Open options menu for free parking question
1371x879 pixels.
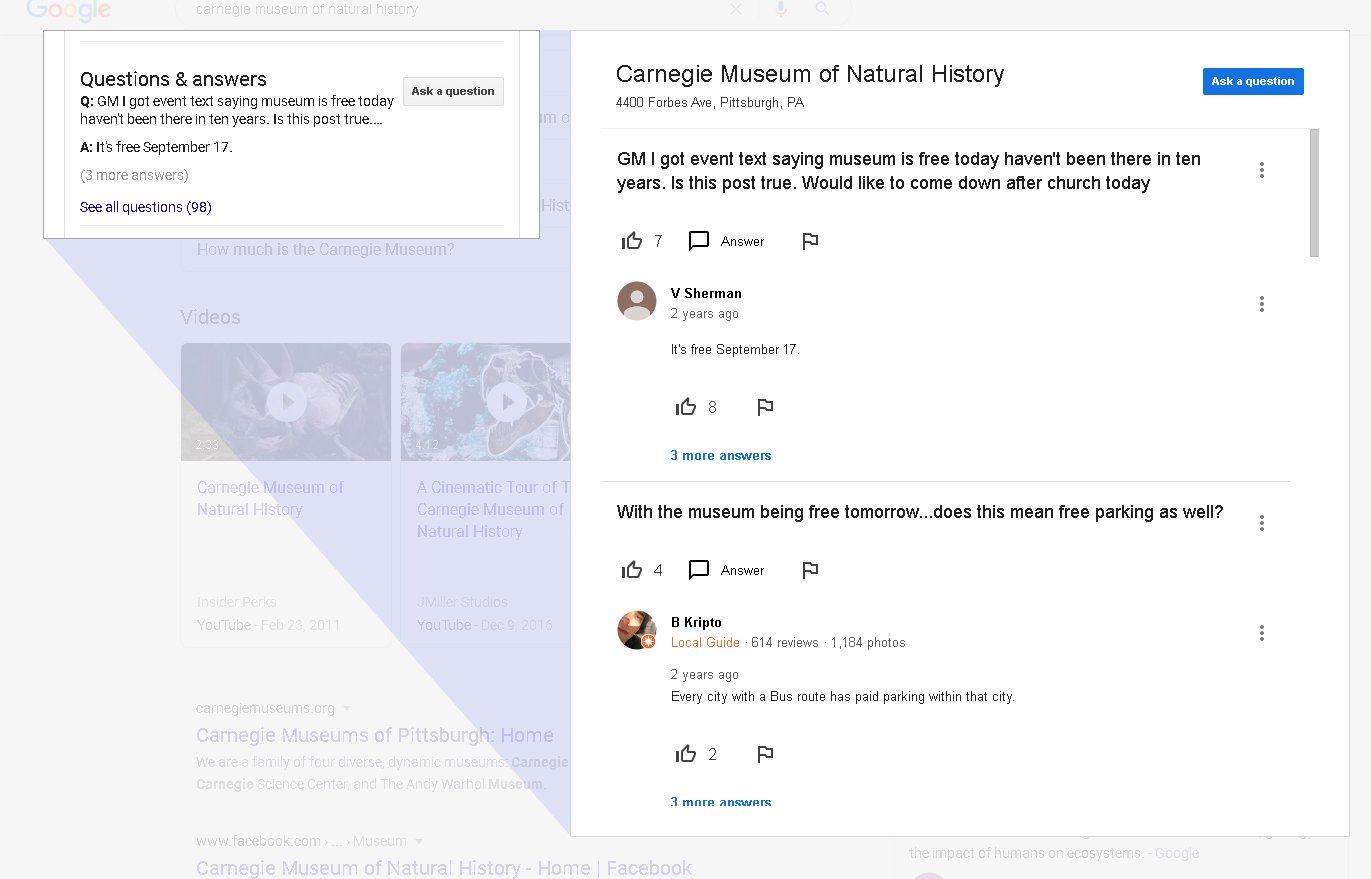point(1262,523)
